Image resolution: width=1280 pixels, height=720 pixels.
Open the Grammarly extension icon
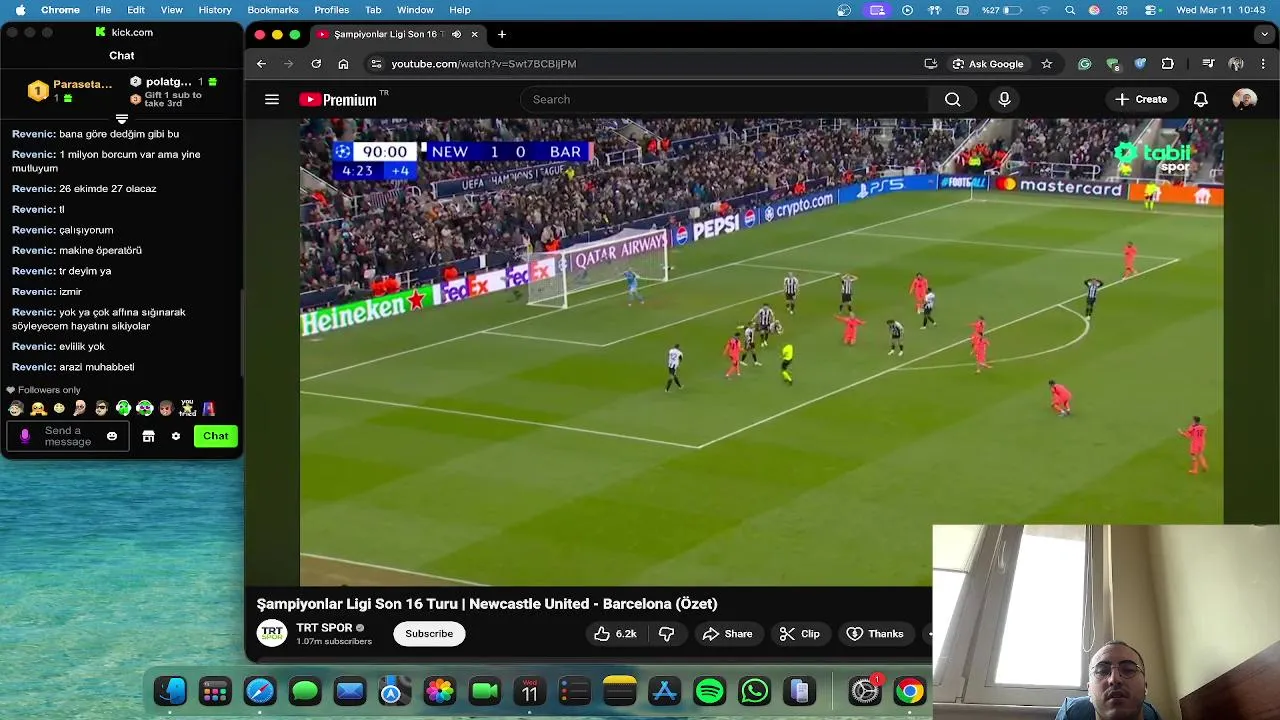point(1084,63)
